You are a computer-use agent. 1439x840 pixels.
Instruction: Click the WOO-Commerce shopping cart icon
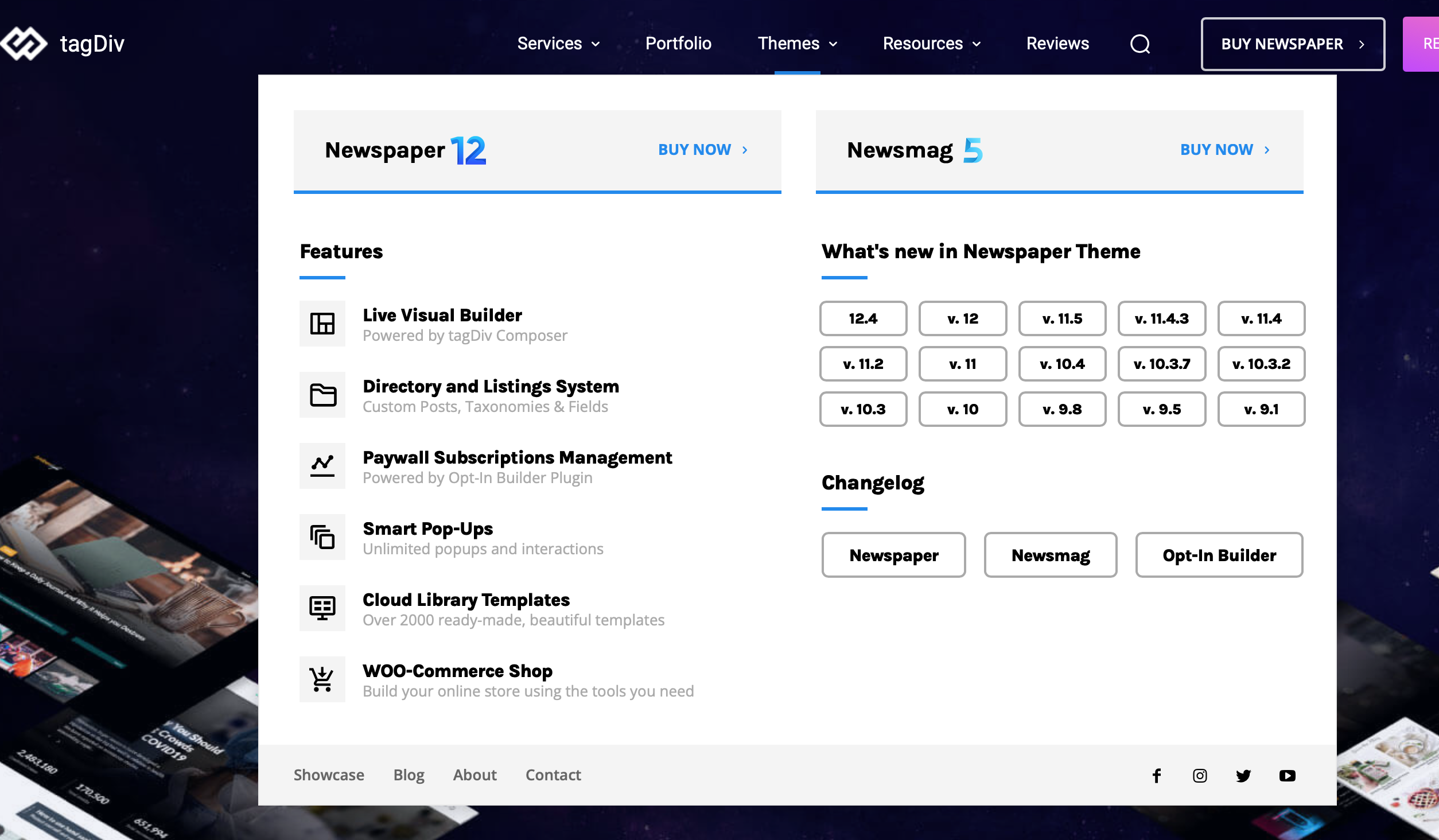322,679
